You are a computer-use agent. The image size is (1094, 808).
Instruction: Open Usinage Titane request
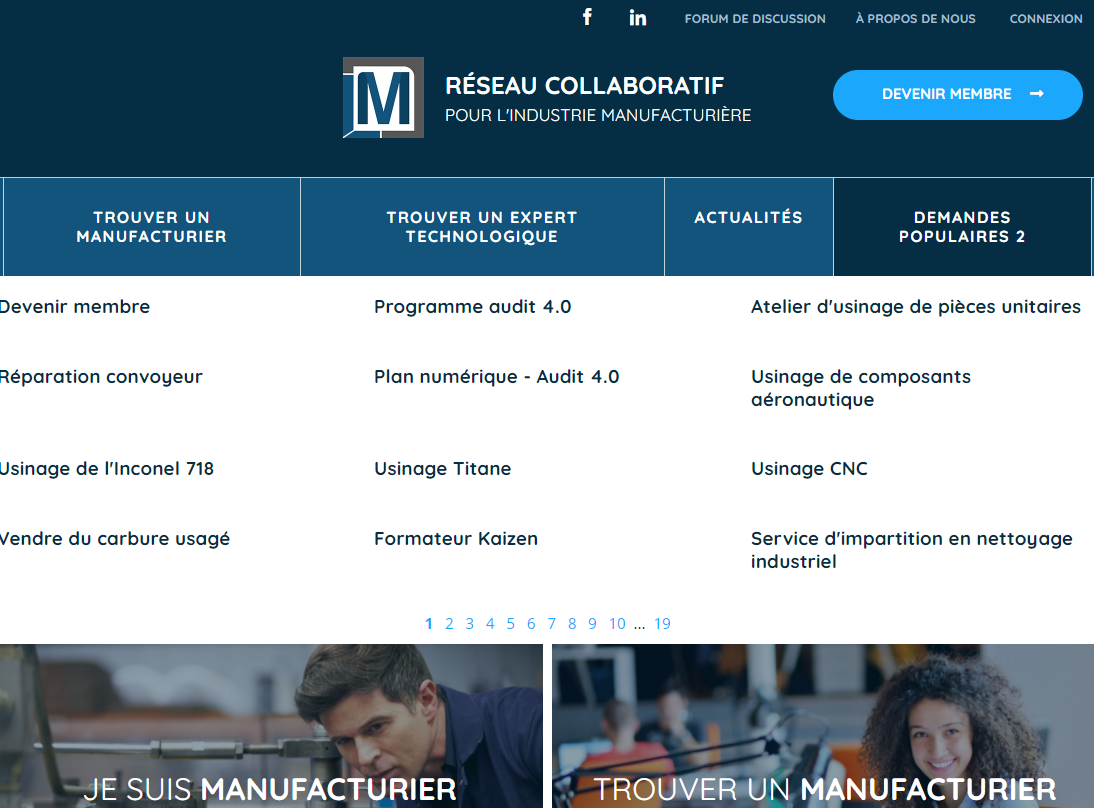pos(442,469)
